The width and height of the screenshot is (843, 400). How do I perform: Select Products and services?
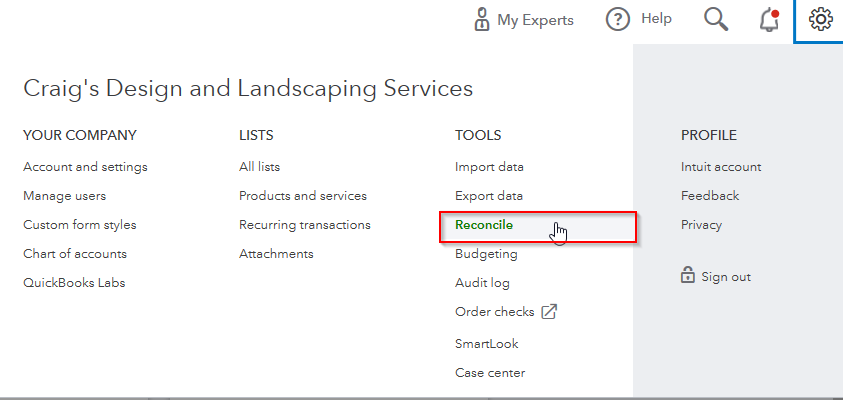303,196
